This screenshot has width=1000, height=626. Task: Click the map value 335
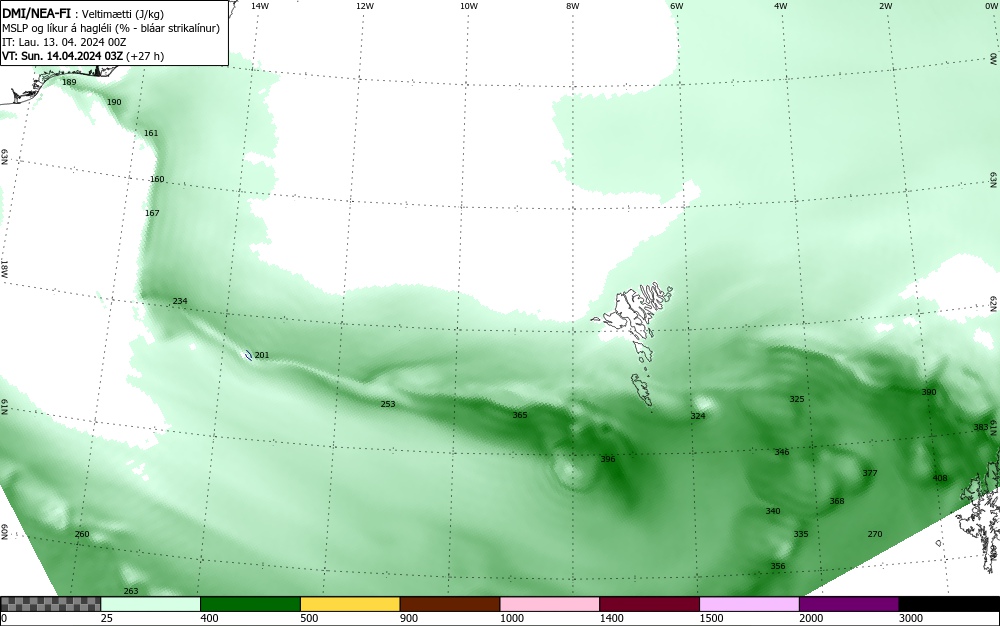[x=800, y=534]
